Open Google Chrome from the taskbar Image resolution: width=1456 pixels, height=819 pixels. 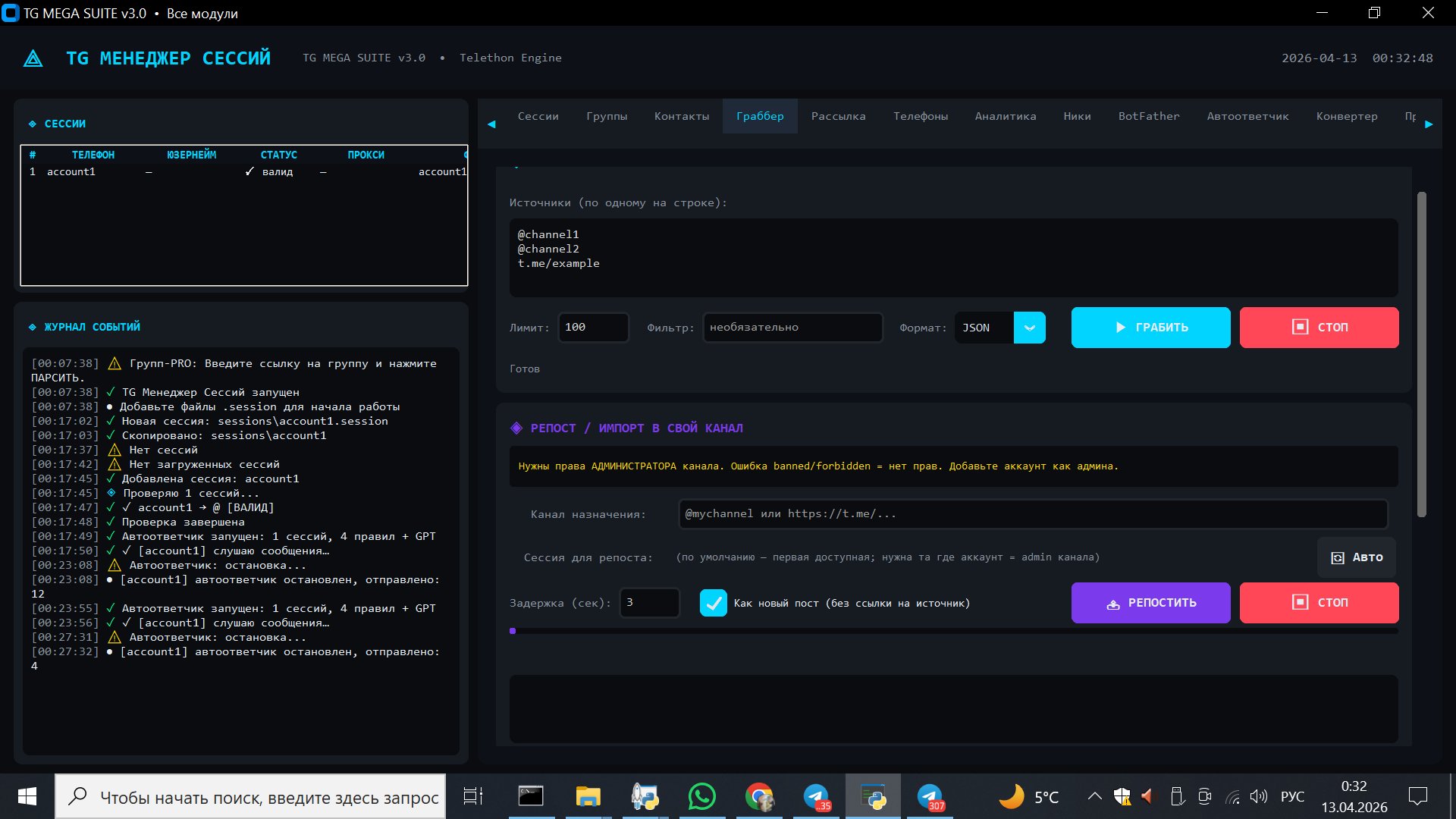point(759,796)
